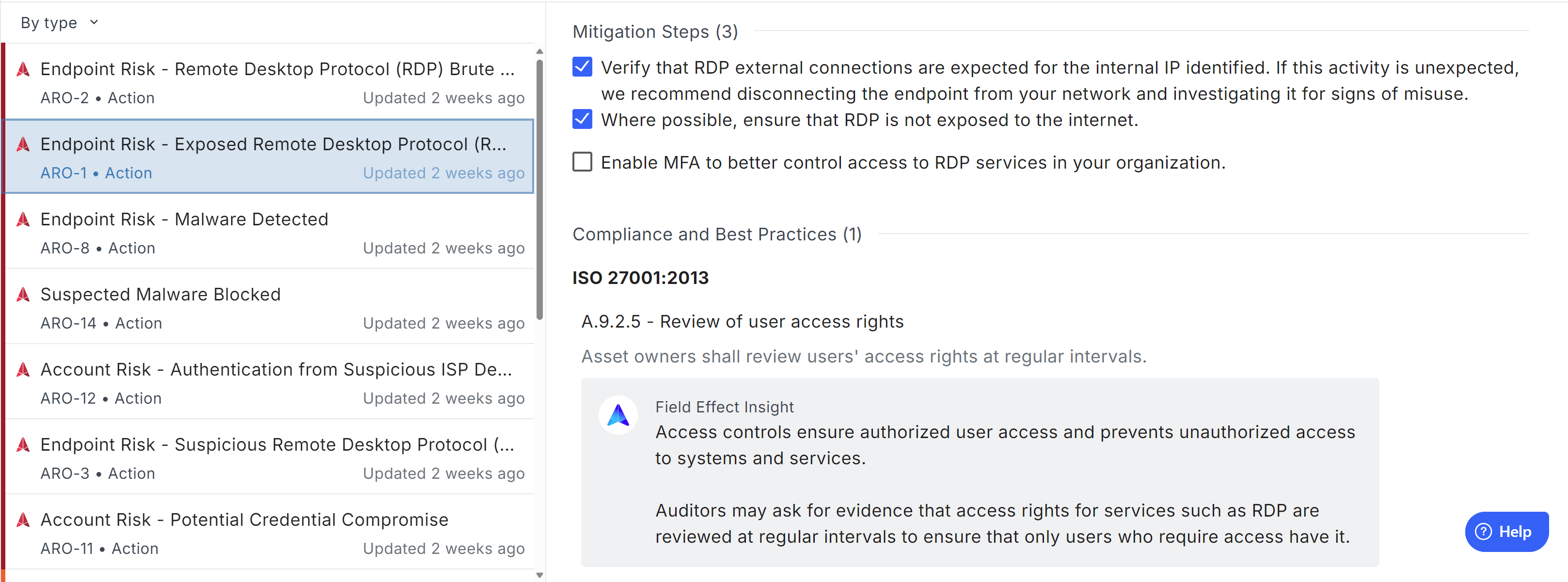Click the scroll up arrow of the list

(x=539, y=52)
